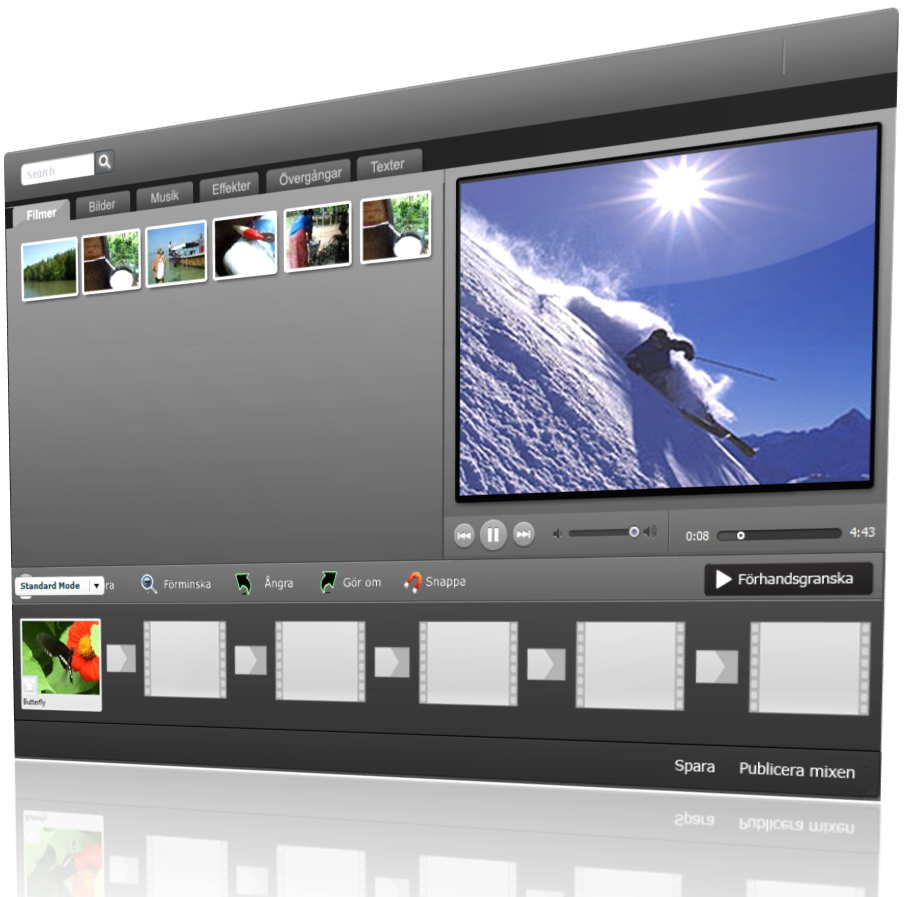
Task: Open the Musik tab
Action: 164,197
